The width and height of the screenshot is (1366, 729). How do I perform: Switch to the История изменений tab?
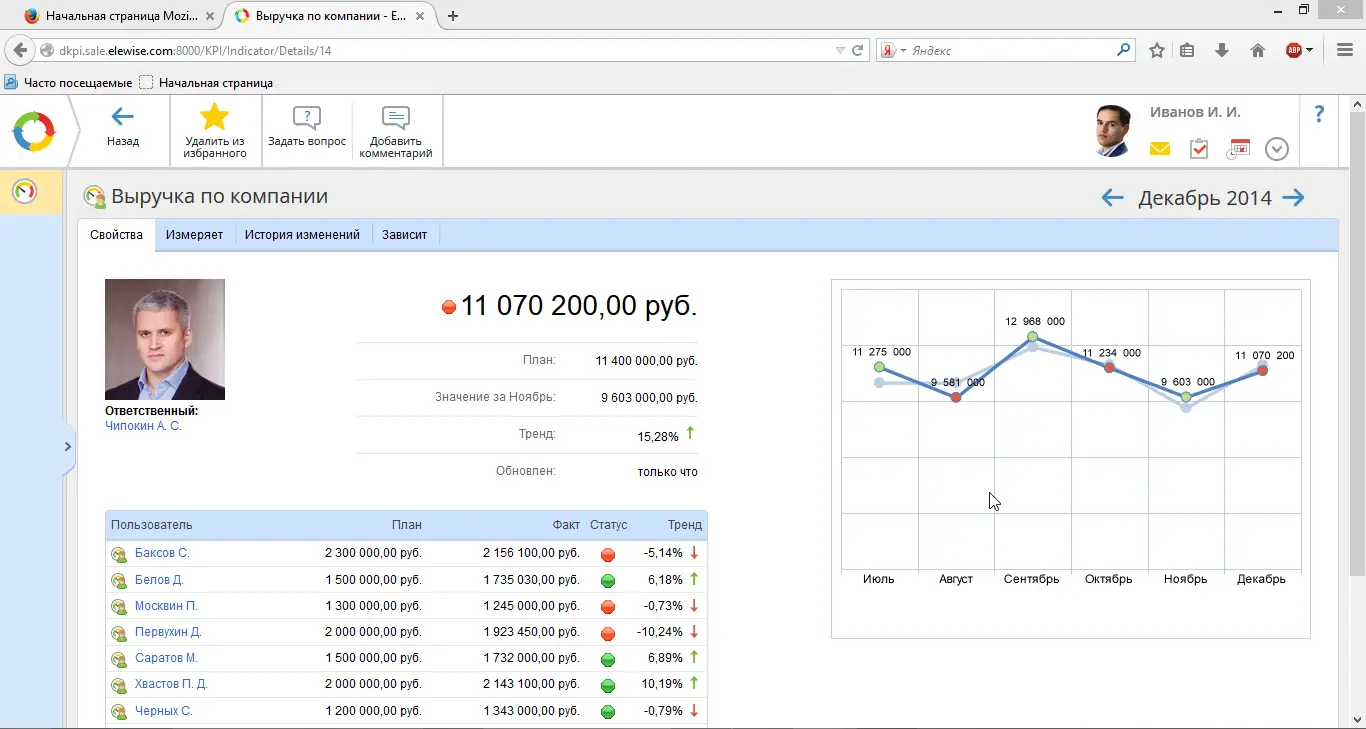point(302,235)
